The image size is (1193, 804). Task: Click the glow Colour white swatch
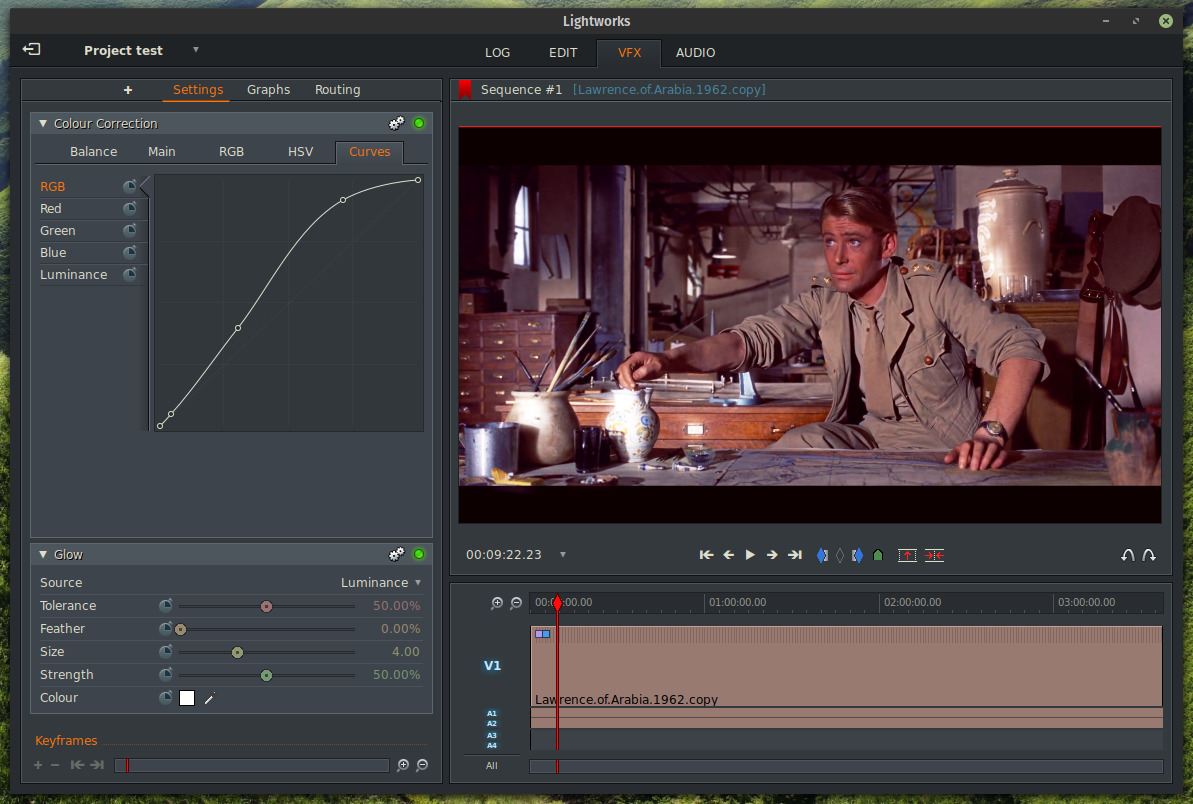coord(187,698)
